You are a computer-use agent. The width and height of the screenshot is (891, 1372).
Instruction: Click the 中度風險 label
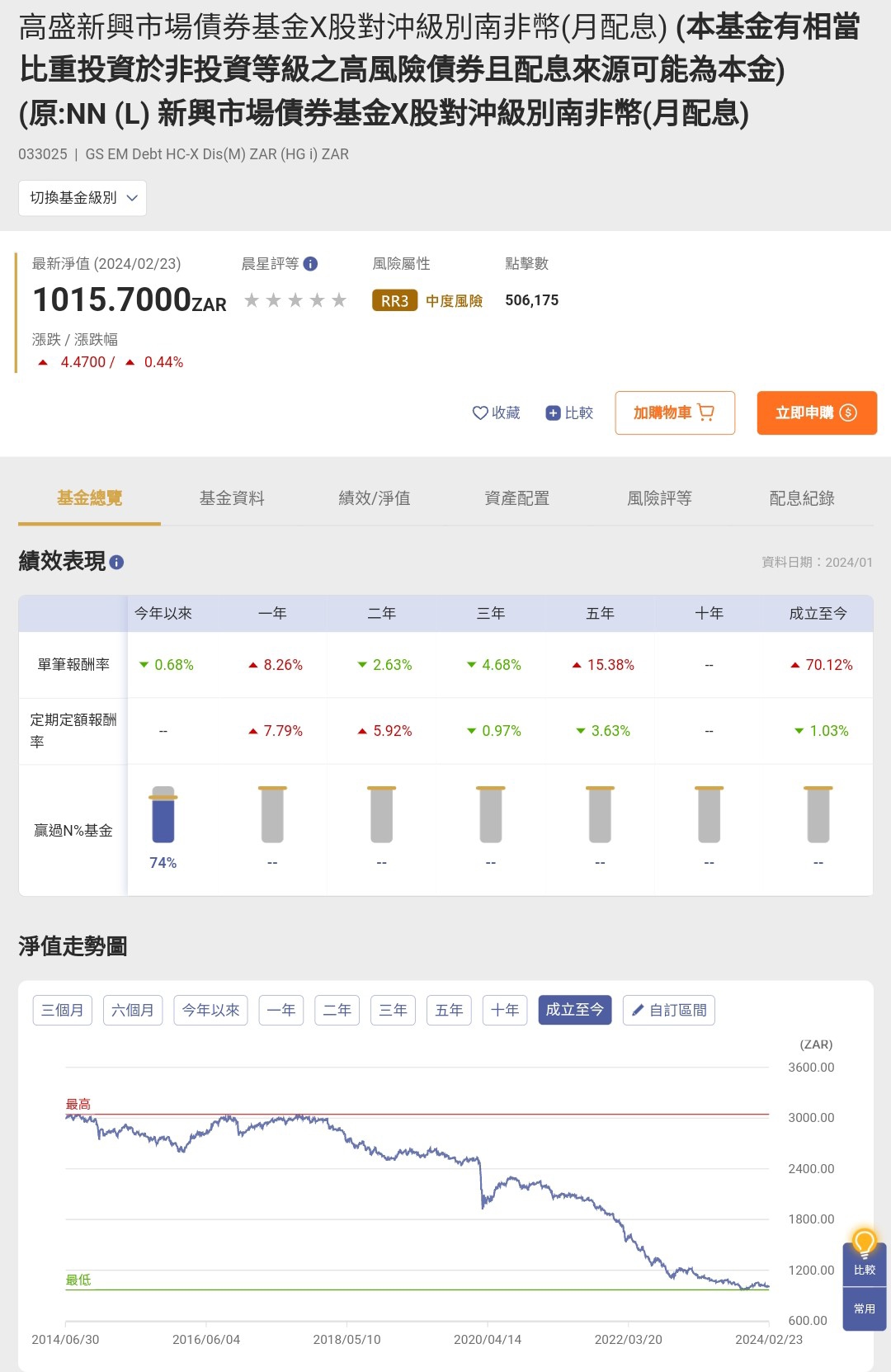coord(455,301)
